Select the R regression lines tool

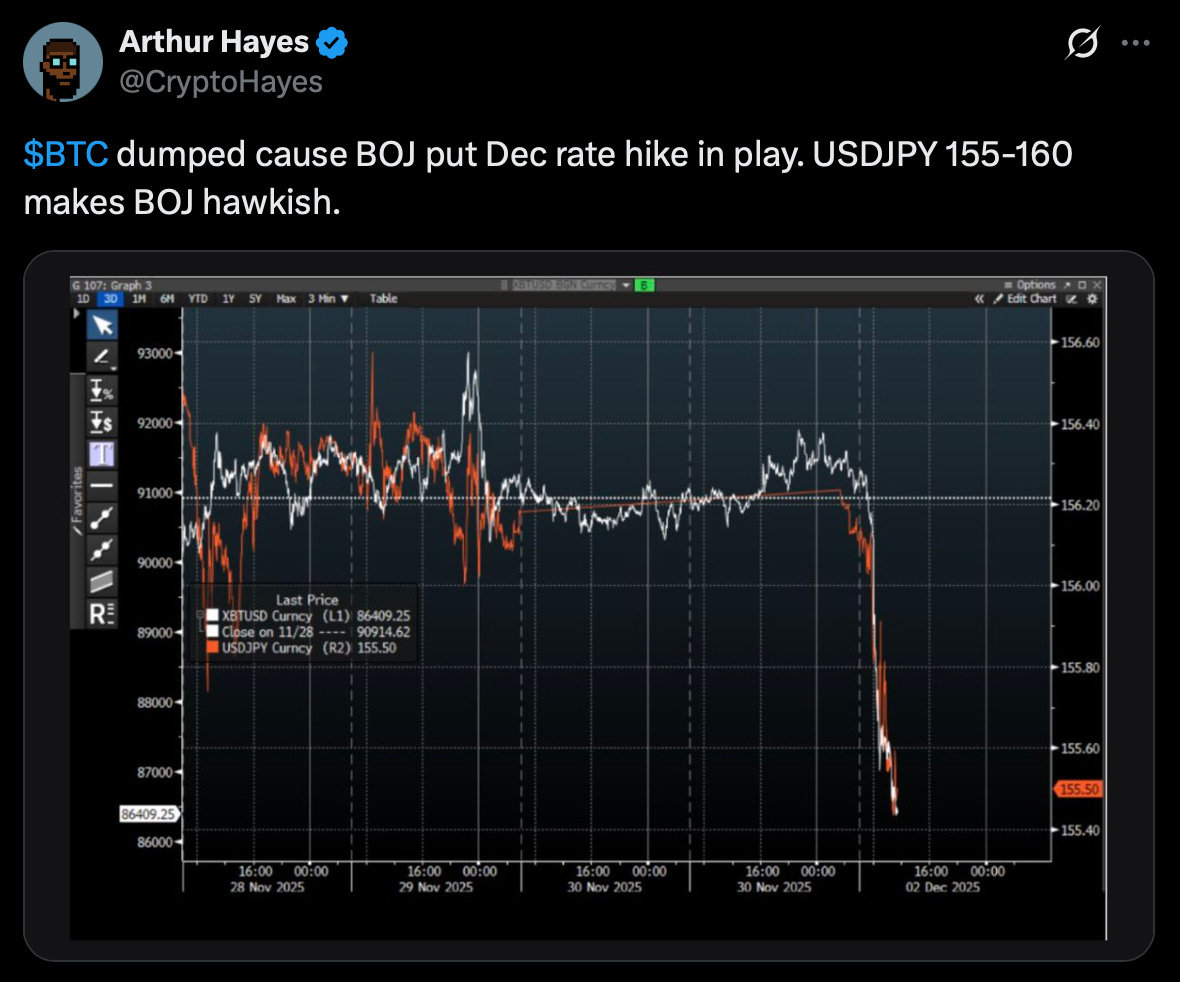point(102,613)
